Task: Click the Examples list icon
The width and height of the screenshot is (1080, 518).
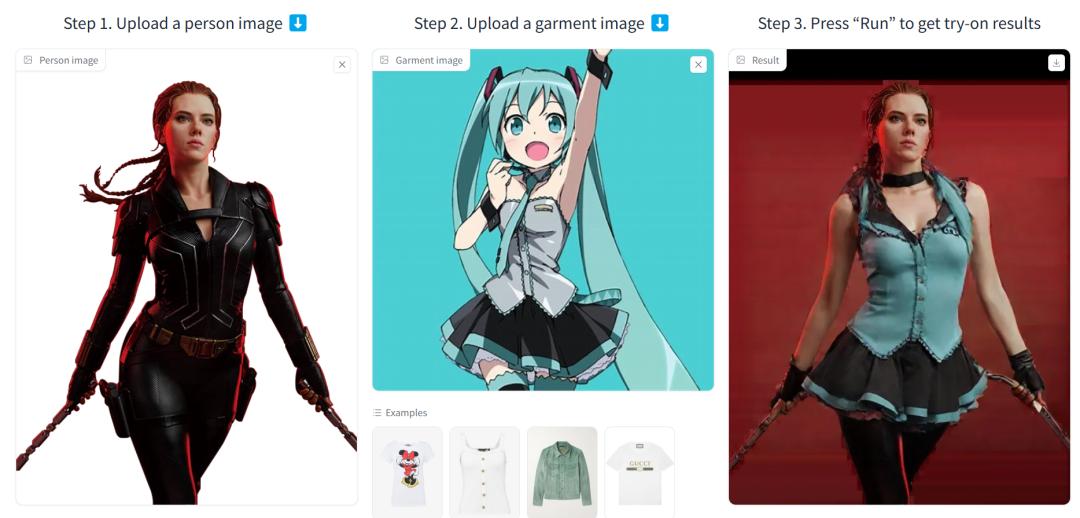Action: (377, 413)
